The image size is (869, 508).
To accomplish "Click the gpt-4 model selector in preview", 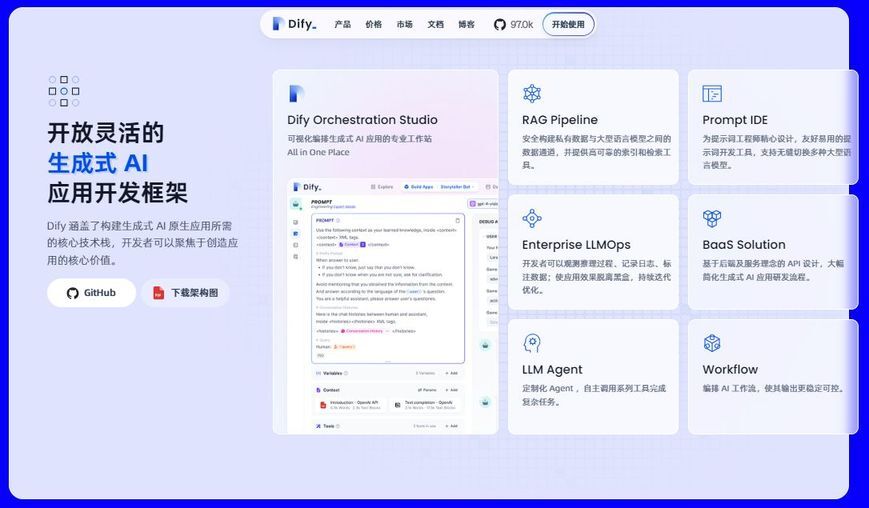I will [484, 204].
